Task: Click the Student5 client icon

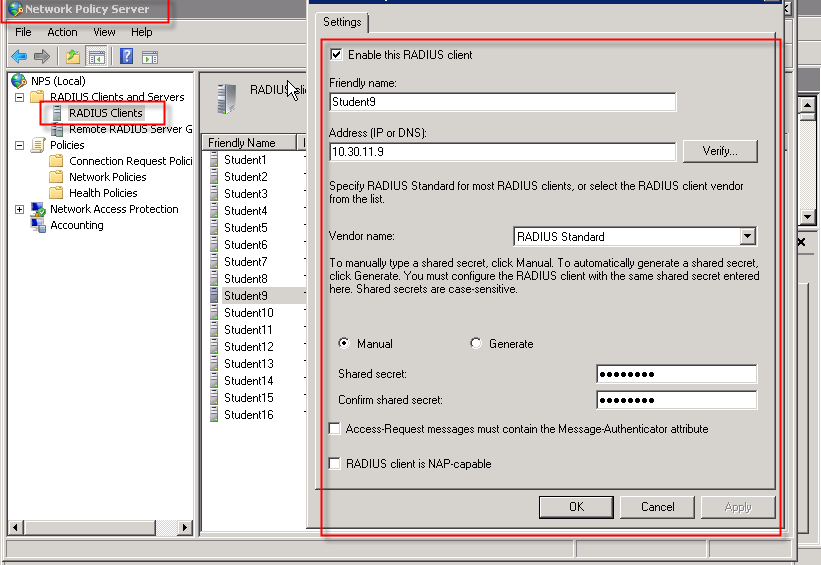Action: [214, 227]
